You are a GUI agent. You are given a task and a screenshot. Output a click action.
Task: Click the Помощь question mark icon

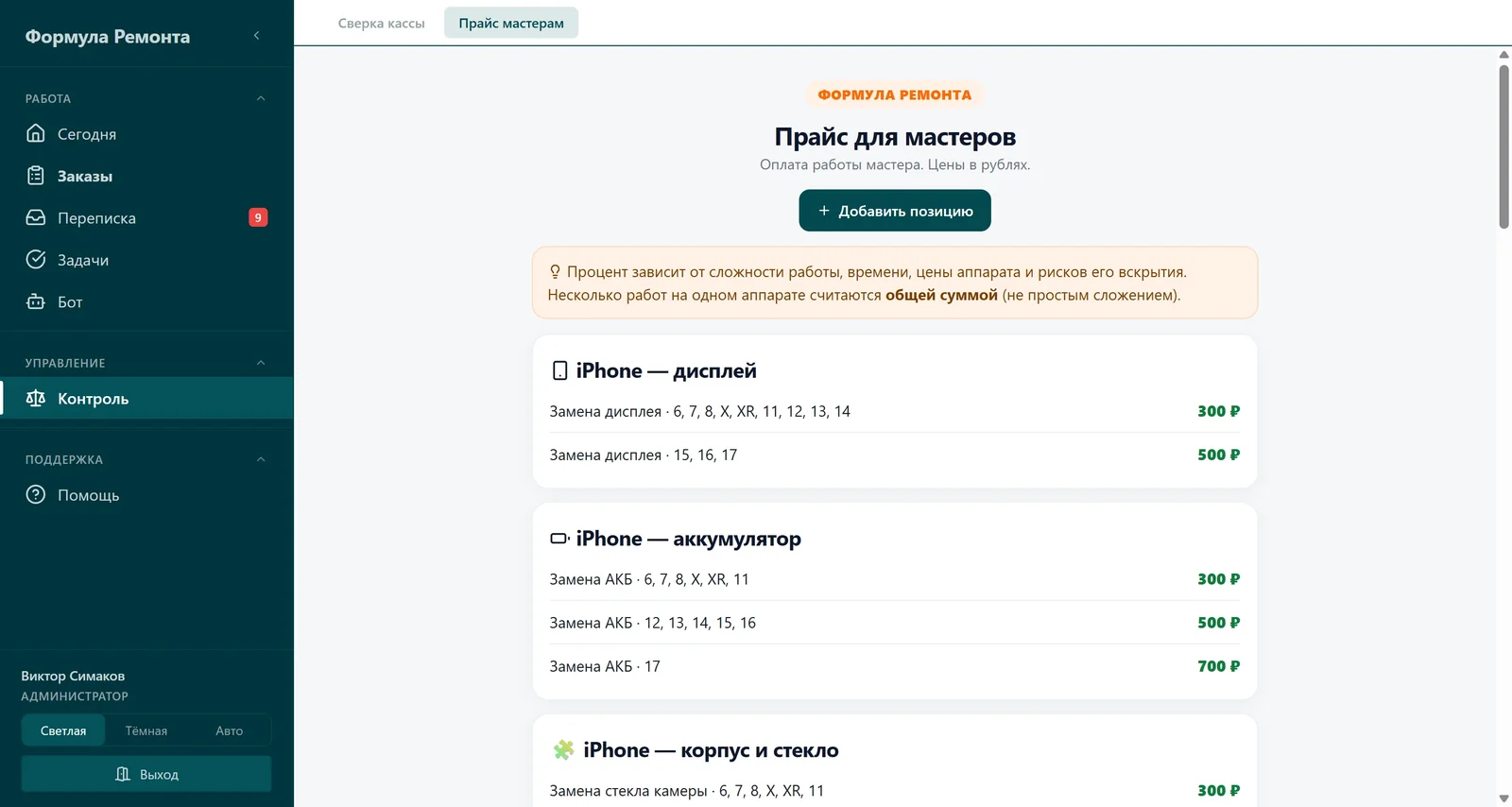pos(36,494)
